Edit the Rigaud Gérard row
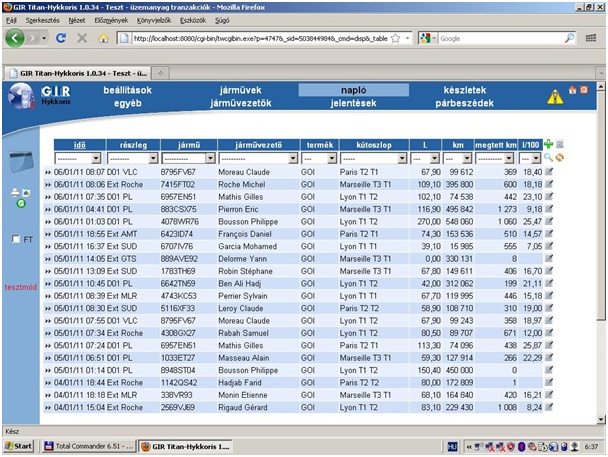This screenshot has width=608, height=457. [549, 407]
